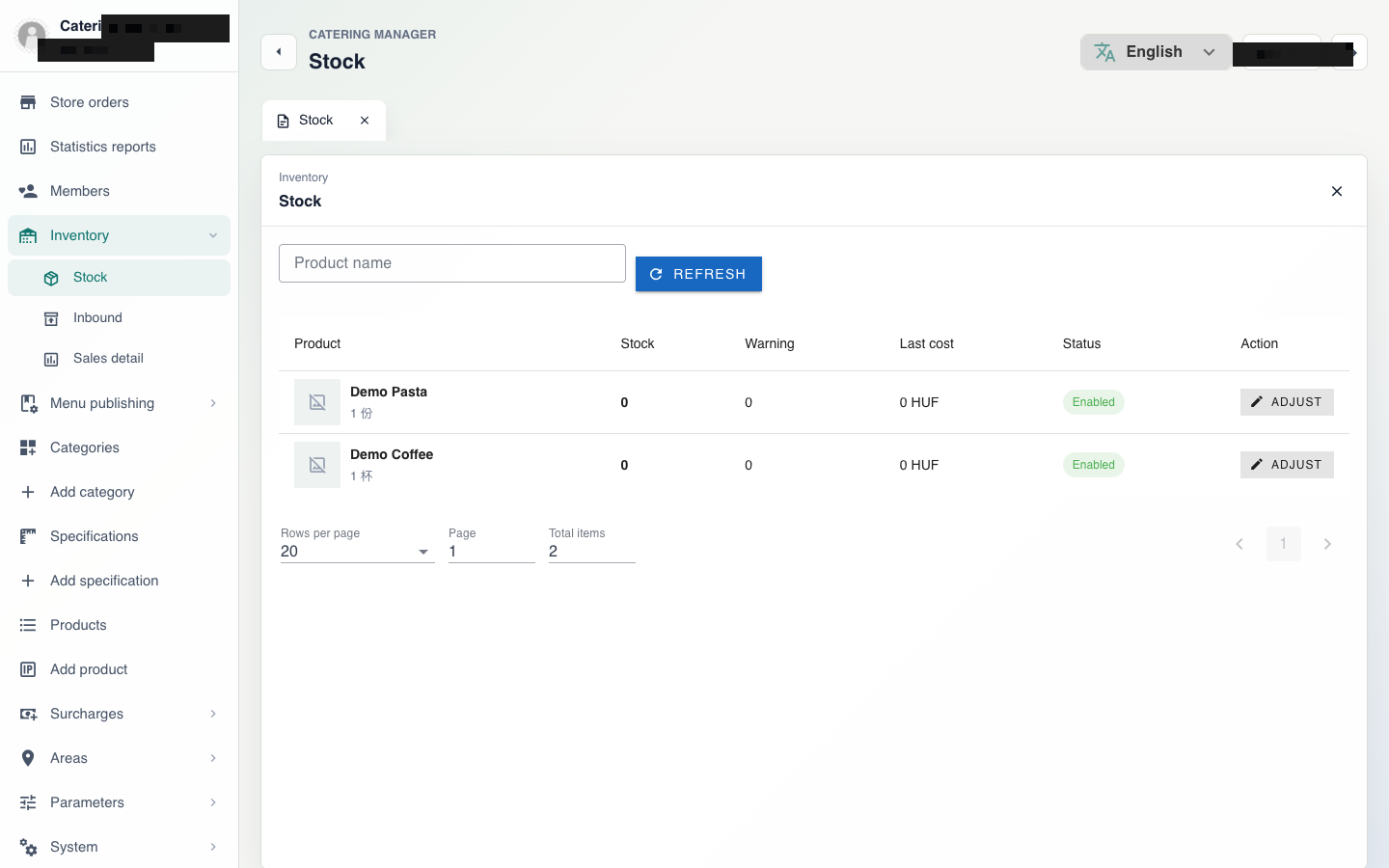
Task: Close the Inventory Stock panel
Action: pos(1337,191)
